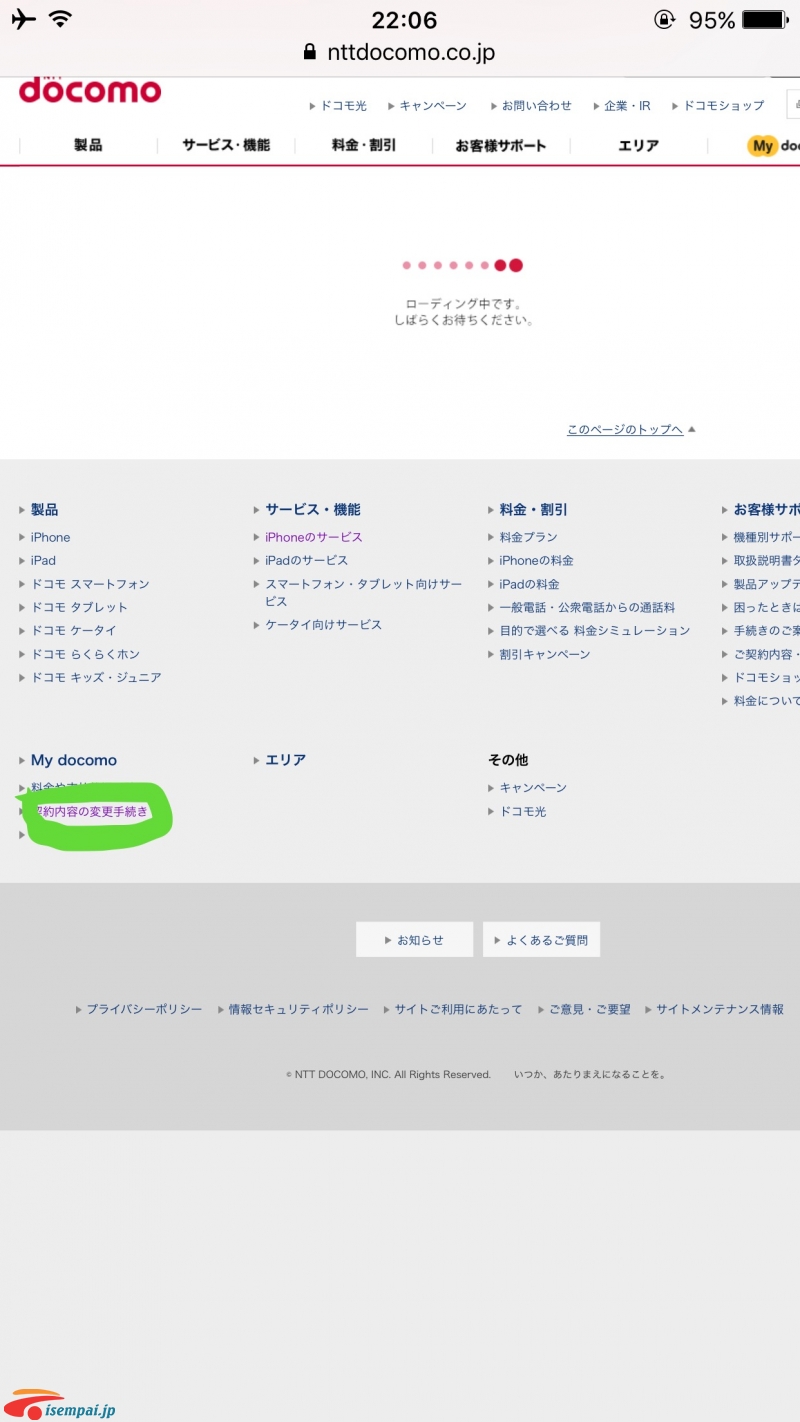Open iPhoneの料金 link

coord(537,561)
